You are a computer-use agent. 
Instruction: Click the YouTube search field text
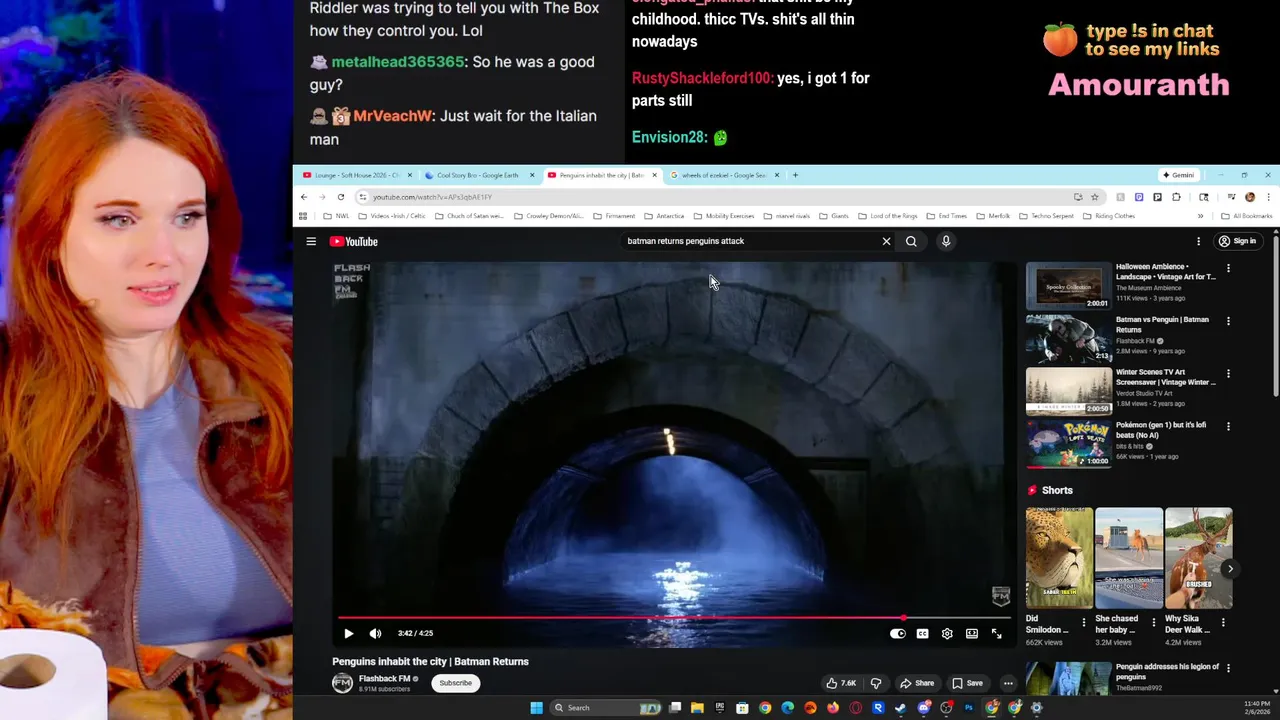(x=686, y=241)
